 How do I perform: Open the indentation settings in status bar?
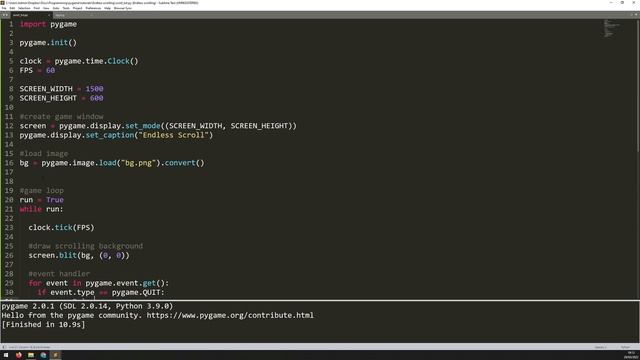click(600, 347)
